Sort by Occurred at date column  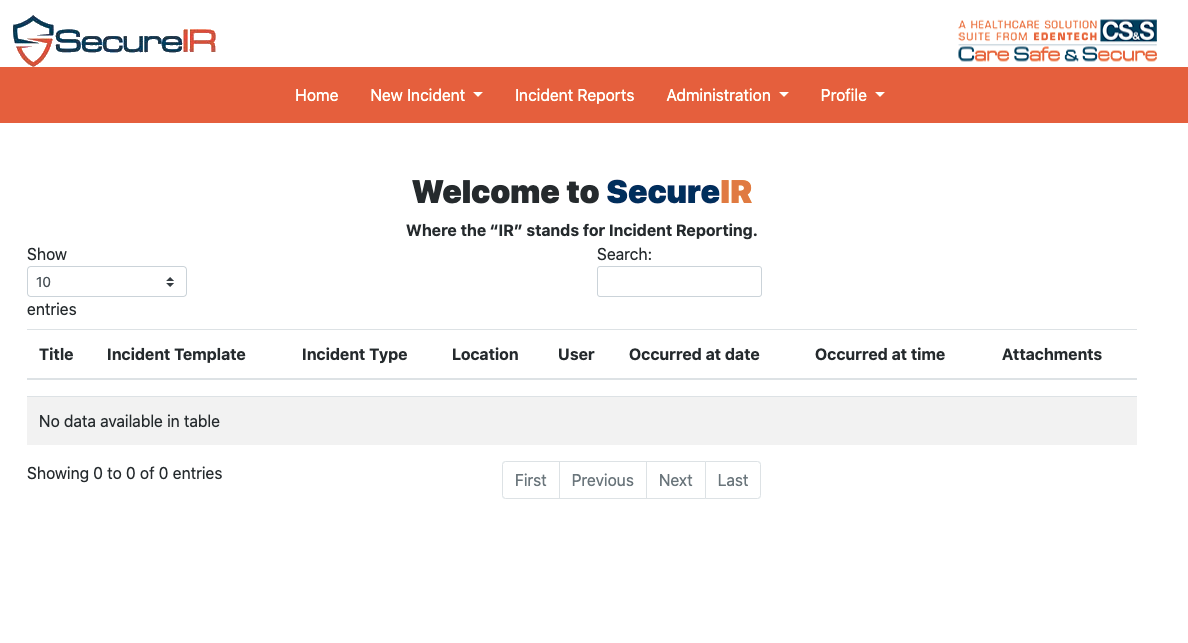[694, 354]
